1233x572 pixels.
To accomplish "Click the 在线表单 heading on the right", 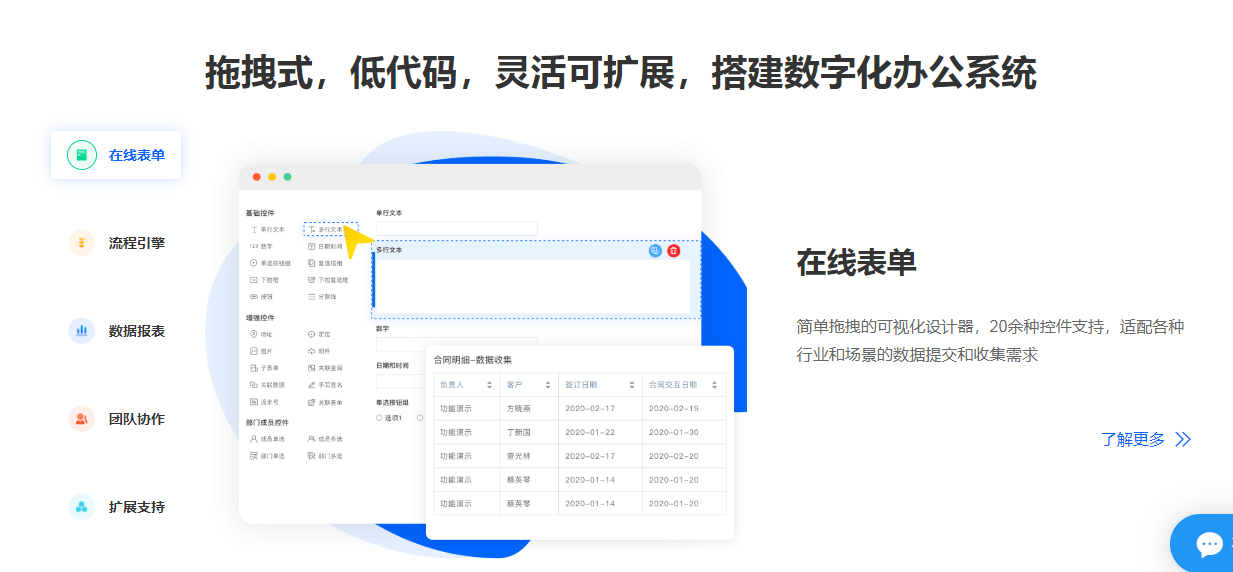I will (x=856, y=262).
